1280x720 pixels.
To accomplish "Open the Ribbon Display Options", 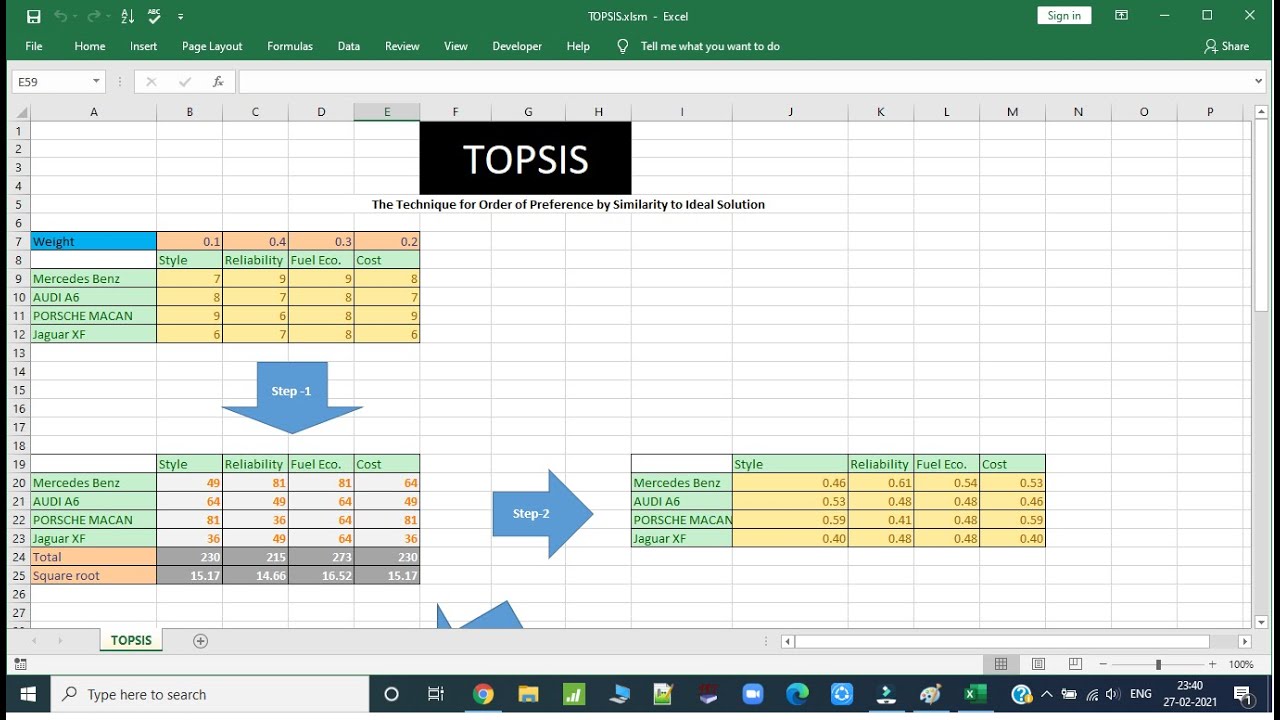I will click(x=1122, y=15).
